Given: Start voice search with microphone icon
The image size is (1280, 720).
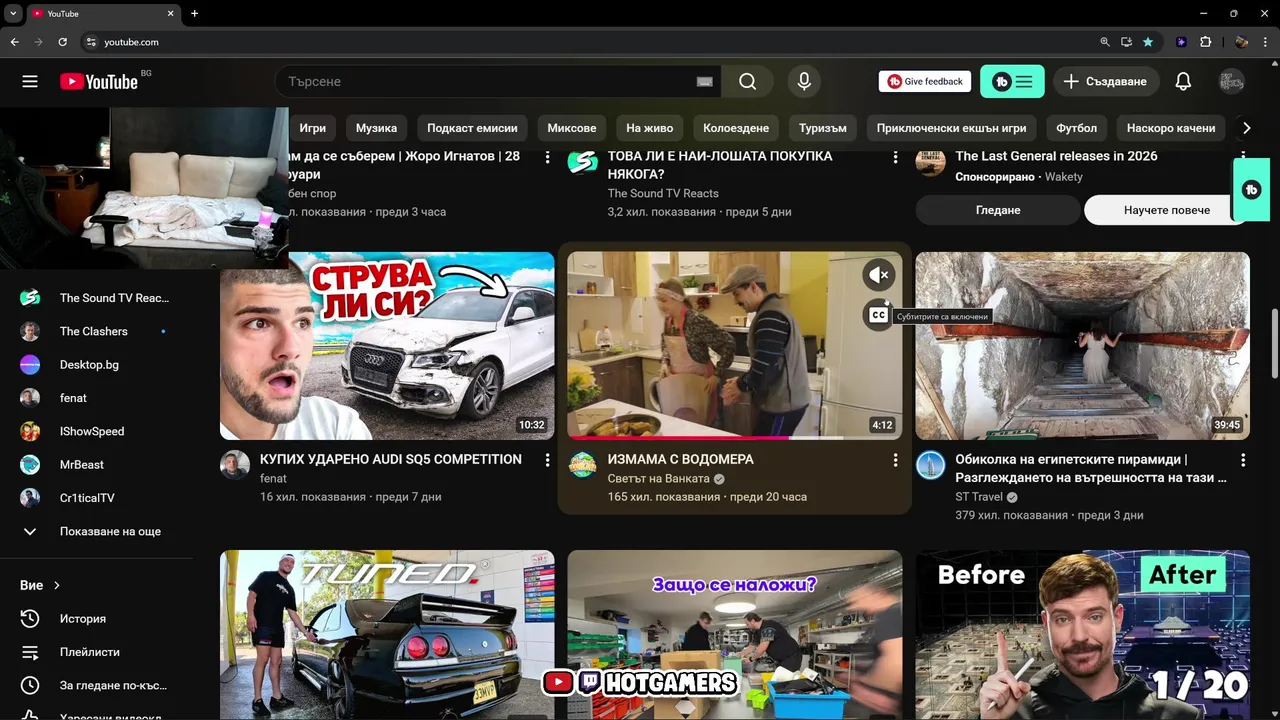Looking at the screenshot, I should [803, 81].
